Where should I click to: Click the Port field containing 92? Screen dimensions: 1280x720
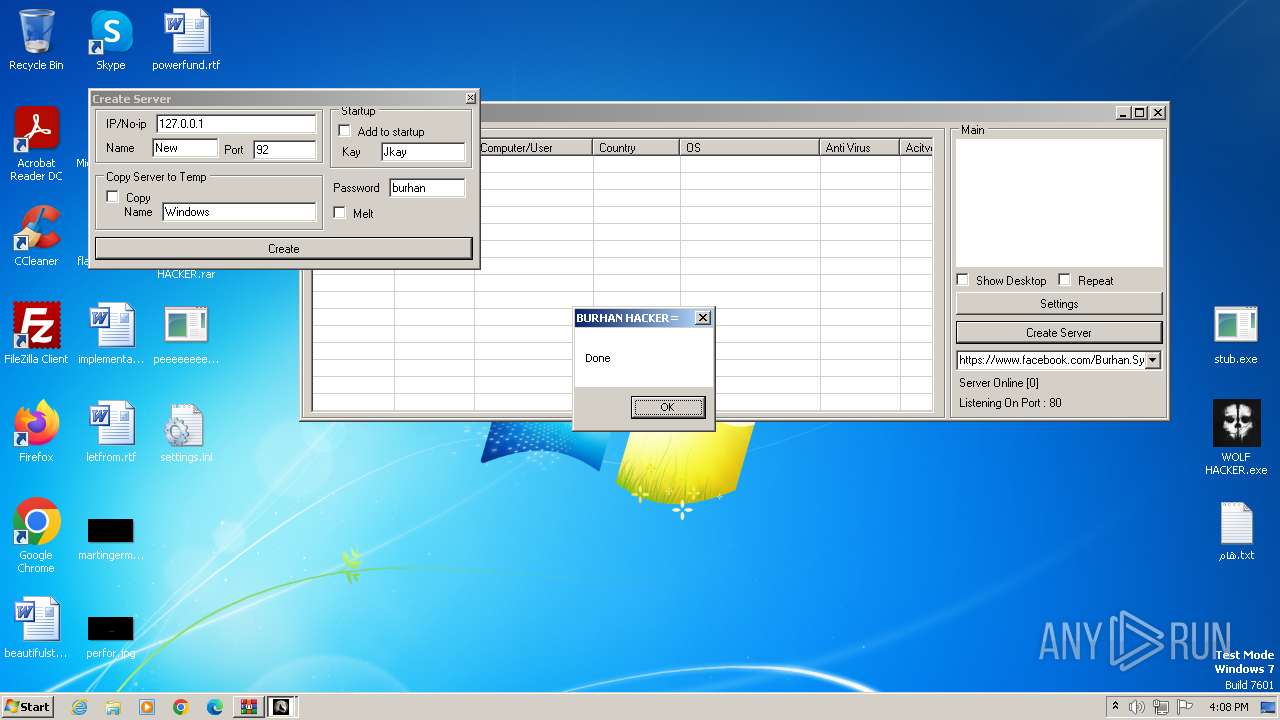click(285, 149)
